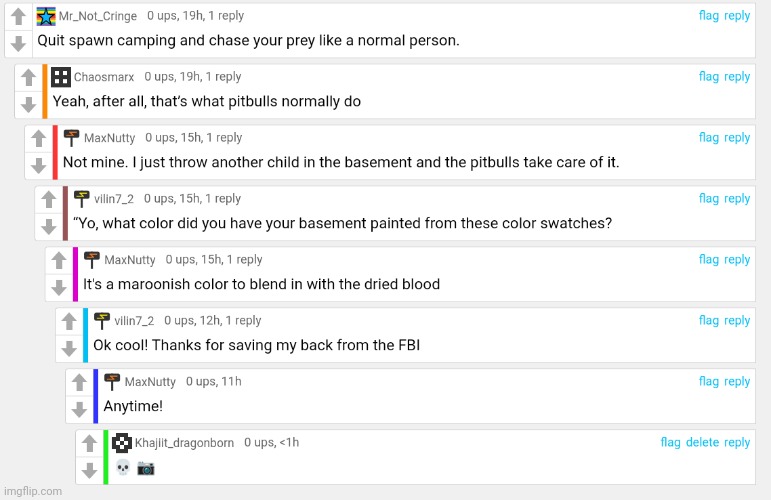The height and width of the screenshot is (500, 771).
Task: Open vilin7_2's profile from swatches comment
Action: pos(114,199)
